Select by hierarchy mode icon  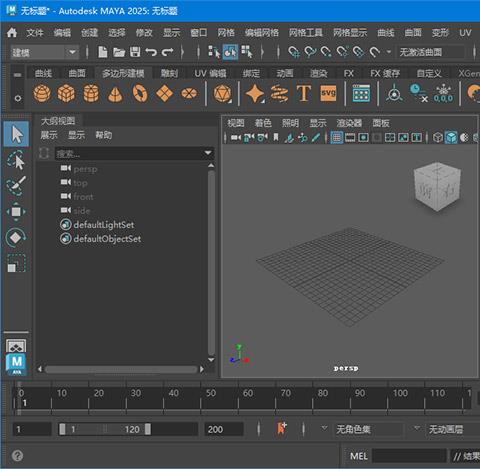[x=214, y=52]
